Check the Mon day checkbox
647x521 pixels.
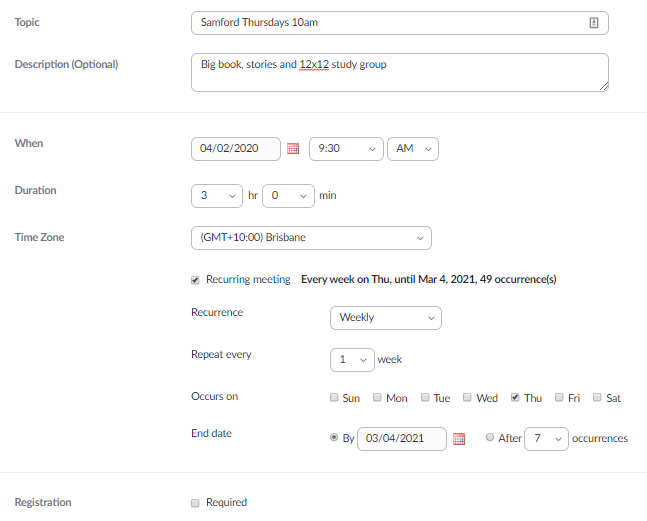(377, 397)
